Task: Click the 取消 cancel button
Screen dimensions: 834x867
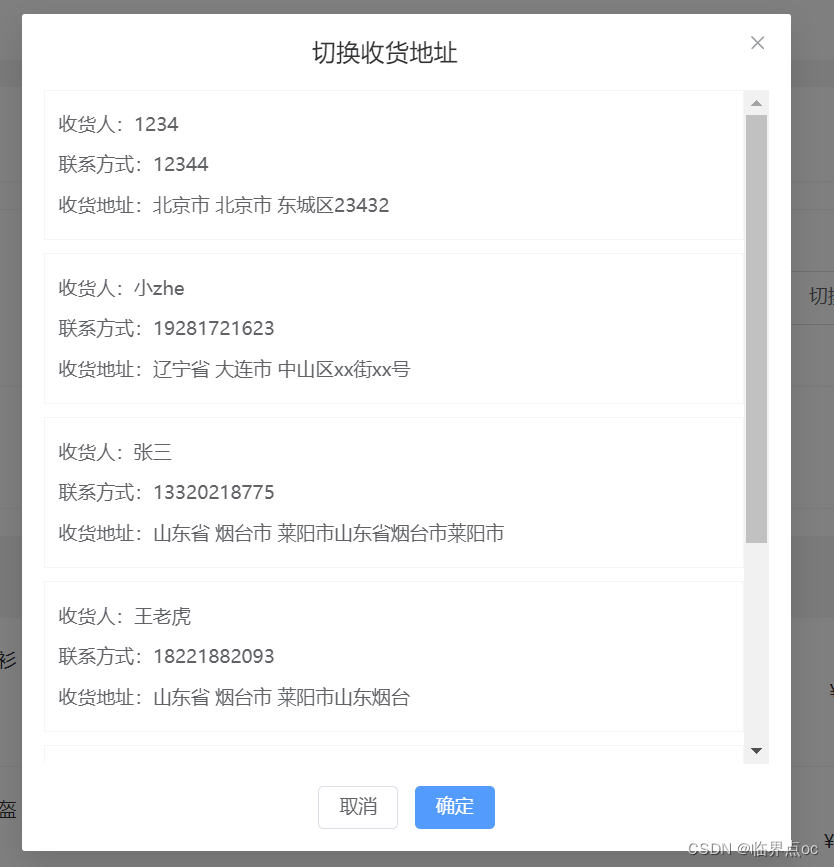Action: click(x=357, y=807)
